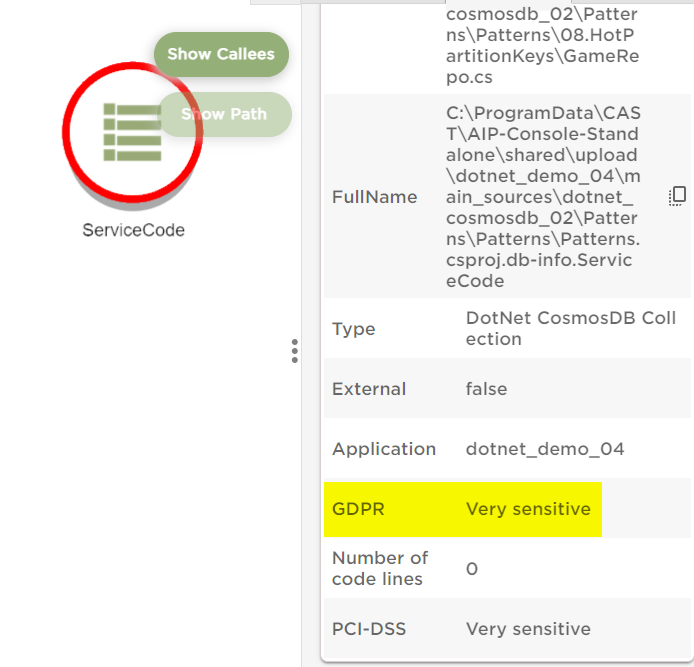Select the PCI-DSS Very sensitive value
The height and width of the screenshot is (667, 694).
pos(528,629)
